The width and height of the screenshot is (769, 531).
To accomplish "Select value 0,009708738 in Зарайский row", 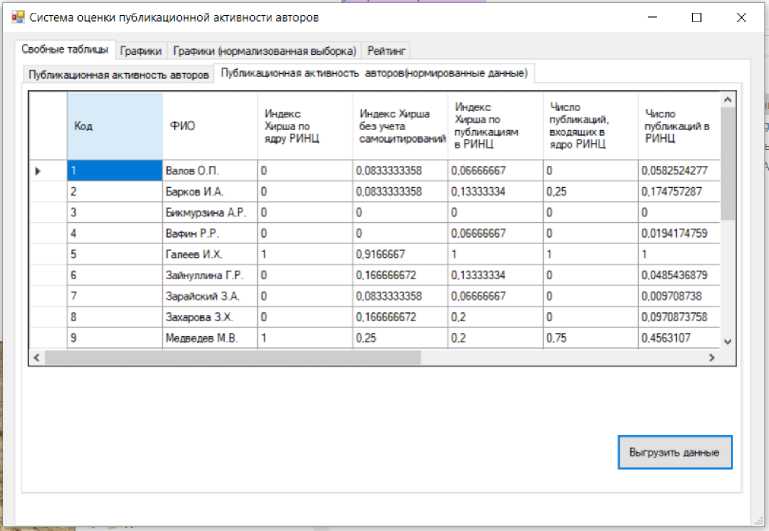I will coord(679,296).
